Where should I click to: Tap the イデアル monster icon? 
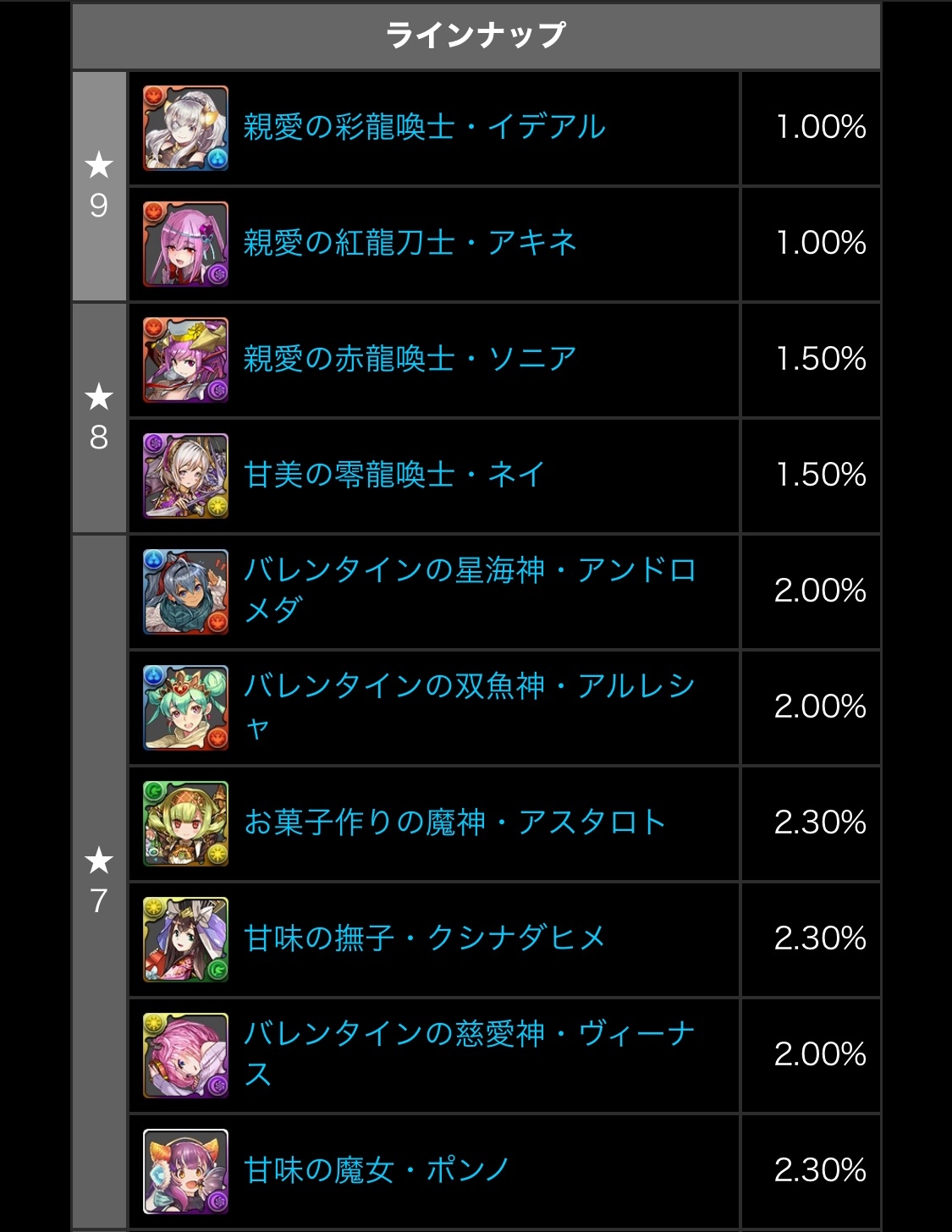pyautogui.click(x=185, y=128)
